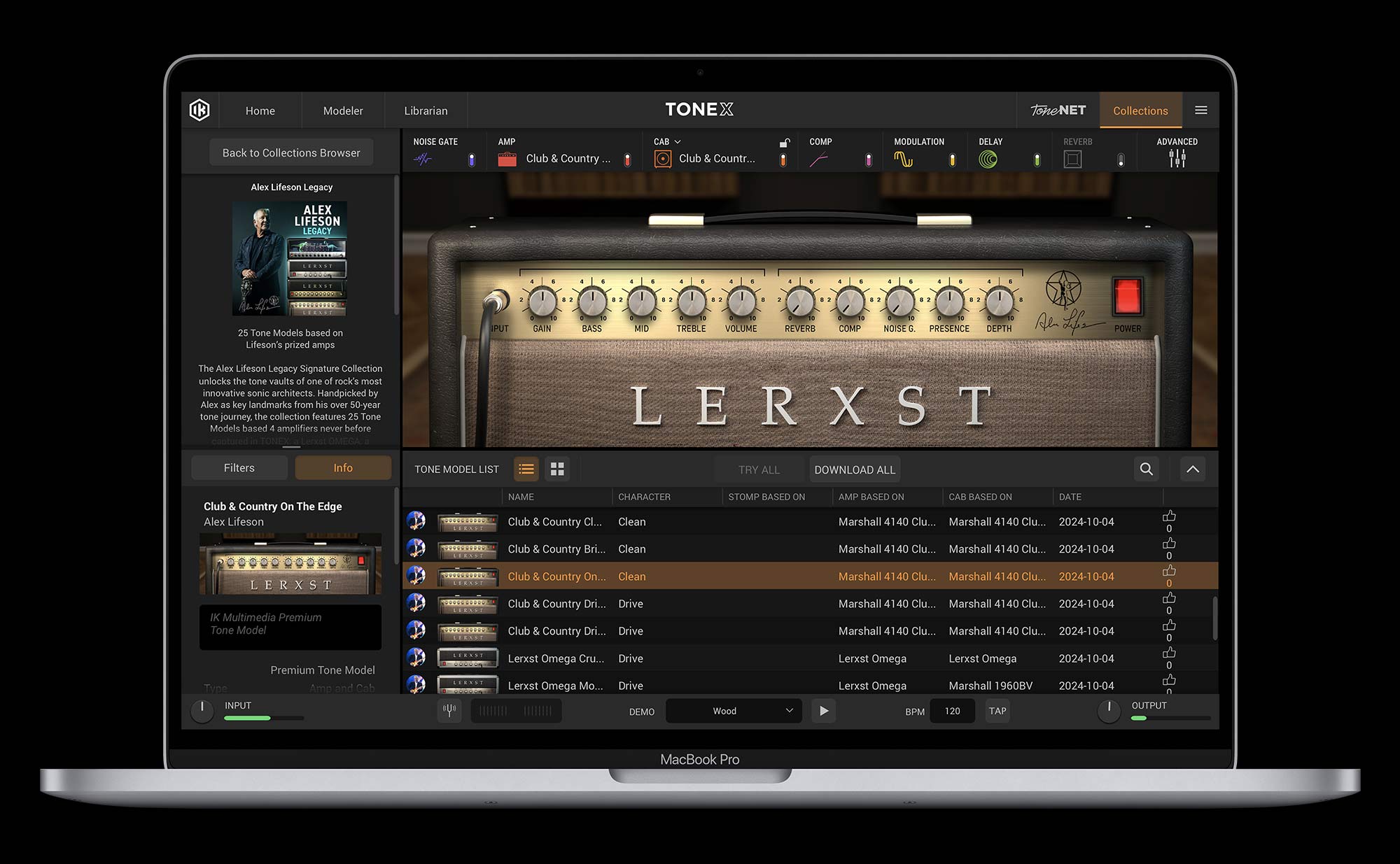Switch to the Modeler tab
This screenshot has width=1400, height=864.
342,110
